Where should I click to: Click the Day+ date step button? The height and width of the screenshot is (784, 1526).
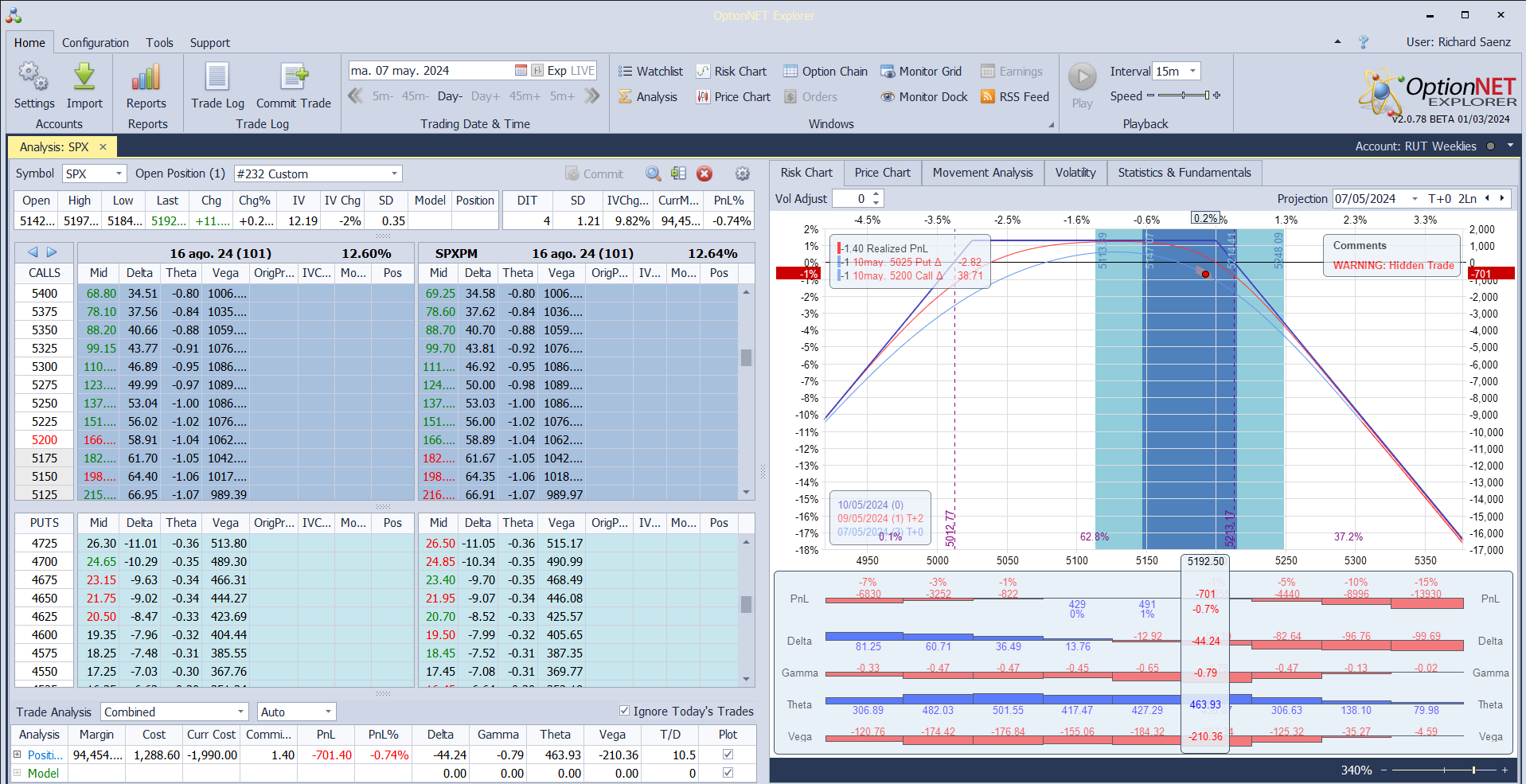pyautogui.click(x=485, y=96)
